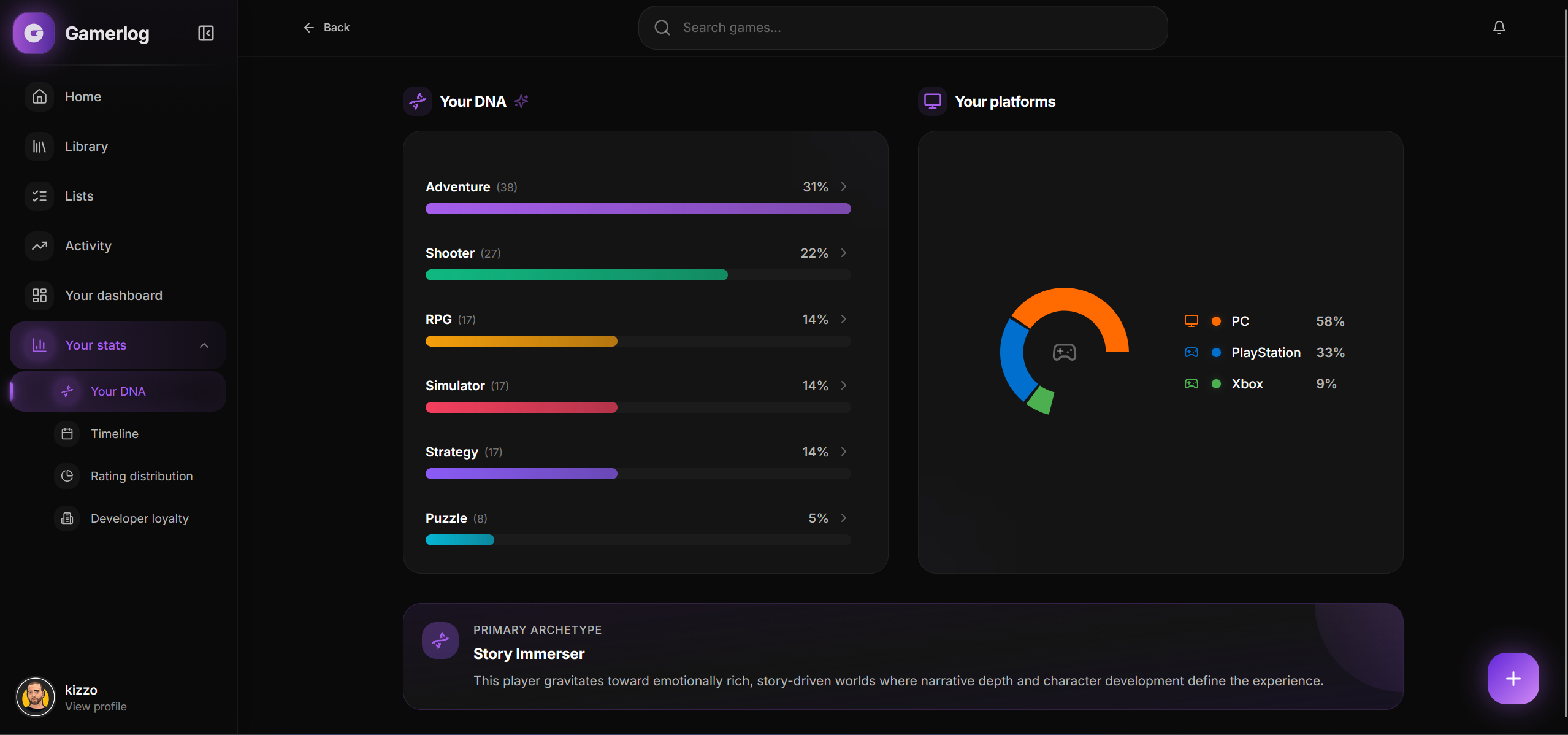Open the Activity section
This screenshot has height=735, width=1568.
click(88, 245)
